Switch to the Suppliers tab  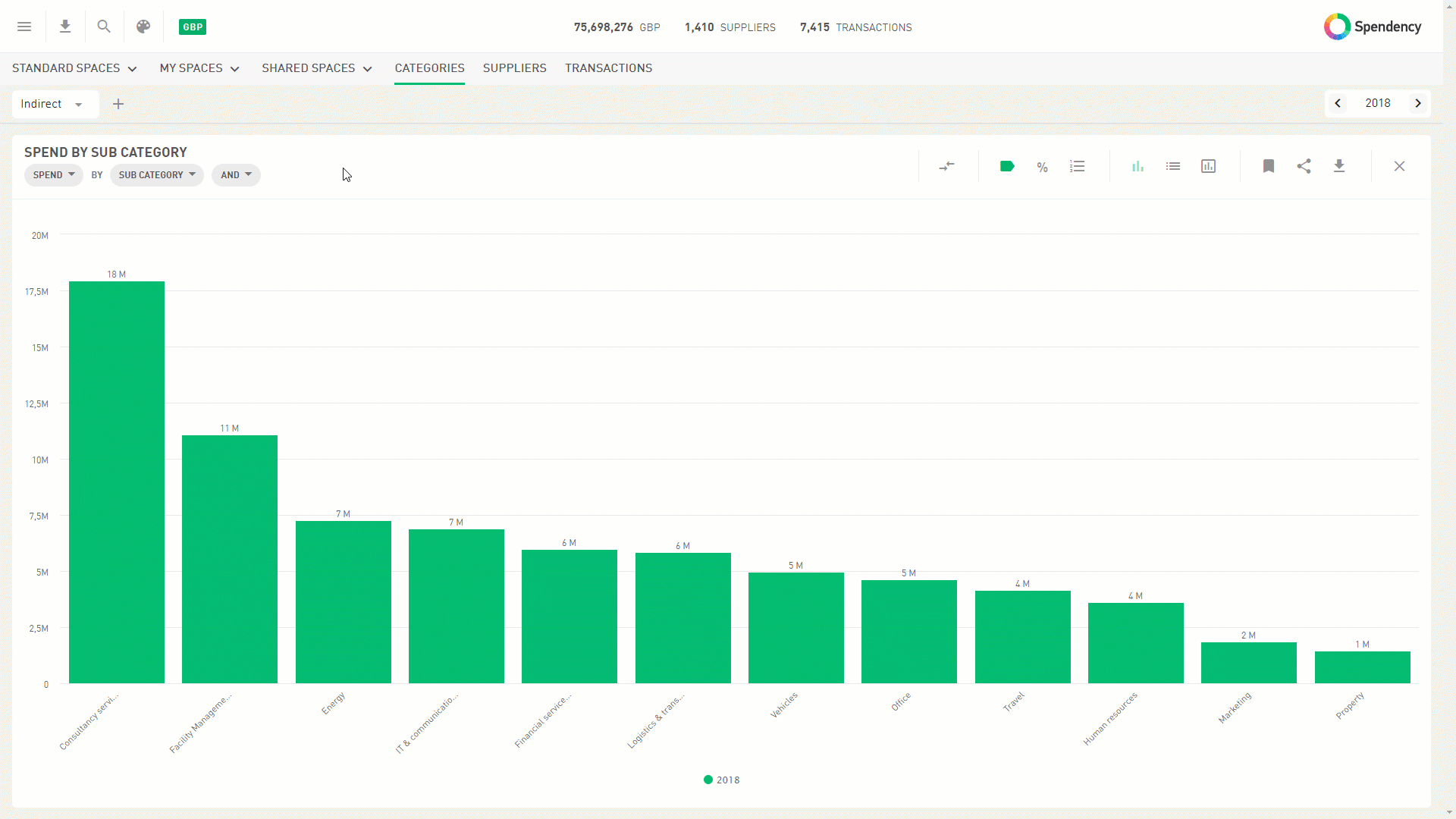(515, 68)
